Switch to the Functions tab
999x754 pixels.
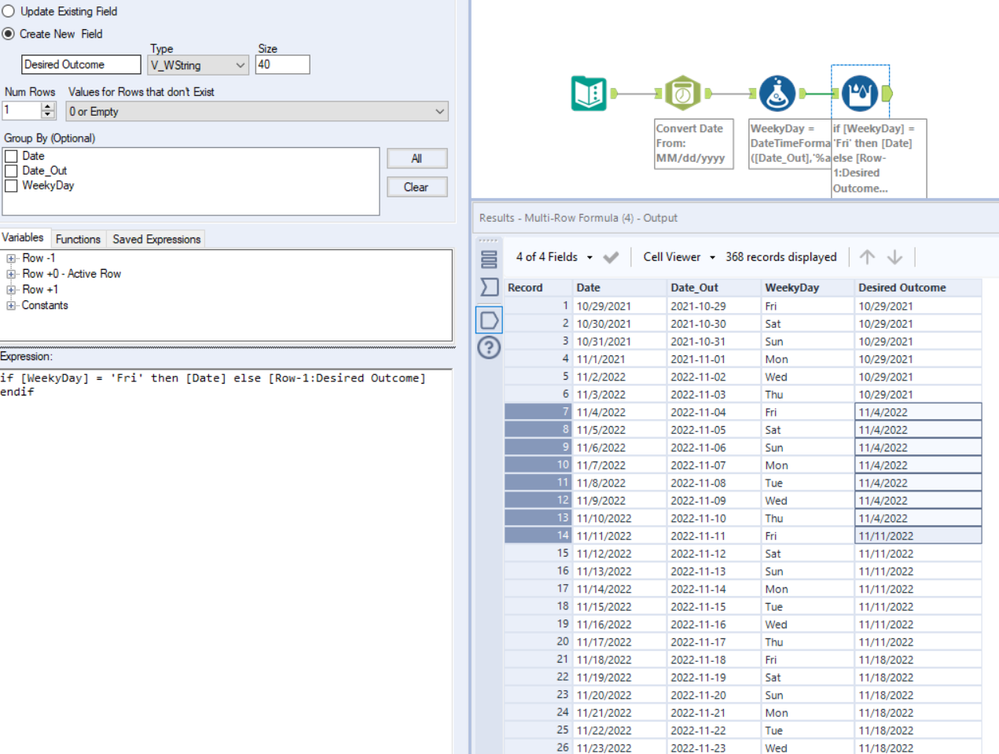point(78,239)
